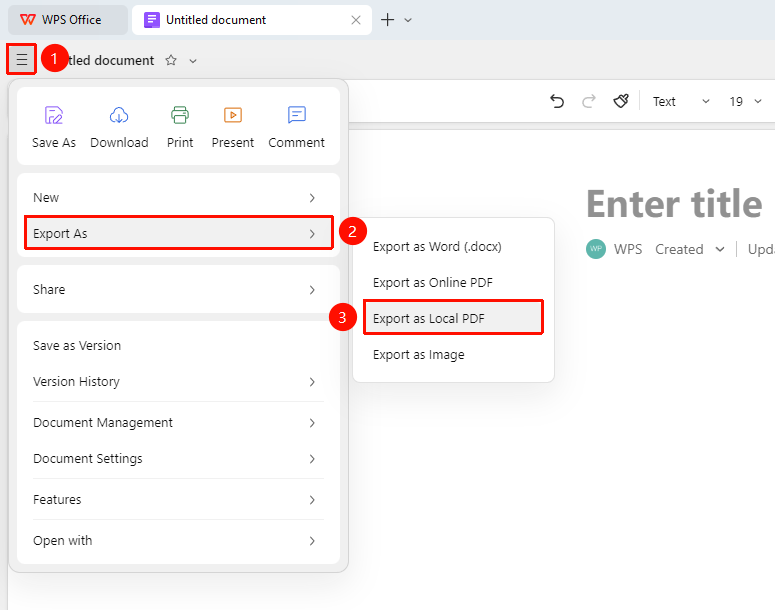Expand the Created sort dropdown
The height and width of the screenshot is (610, 775).
(720, 249)
